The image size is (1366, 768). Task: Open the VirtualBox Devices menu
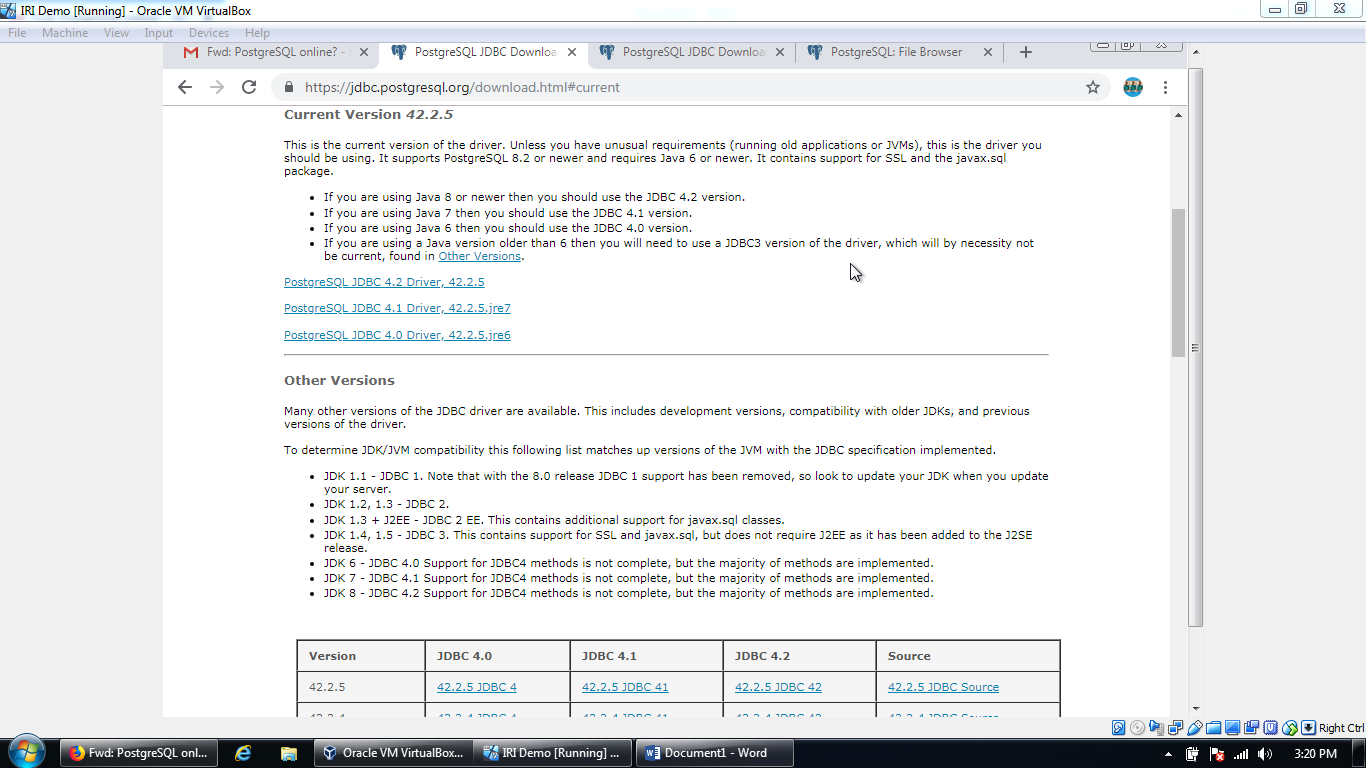click(209, 33)
